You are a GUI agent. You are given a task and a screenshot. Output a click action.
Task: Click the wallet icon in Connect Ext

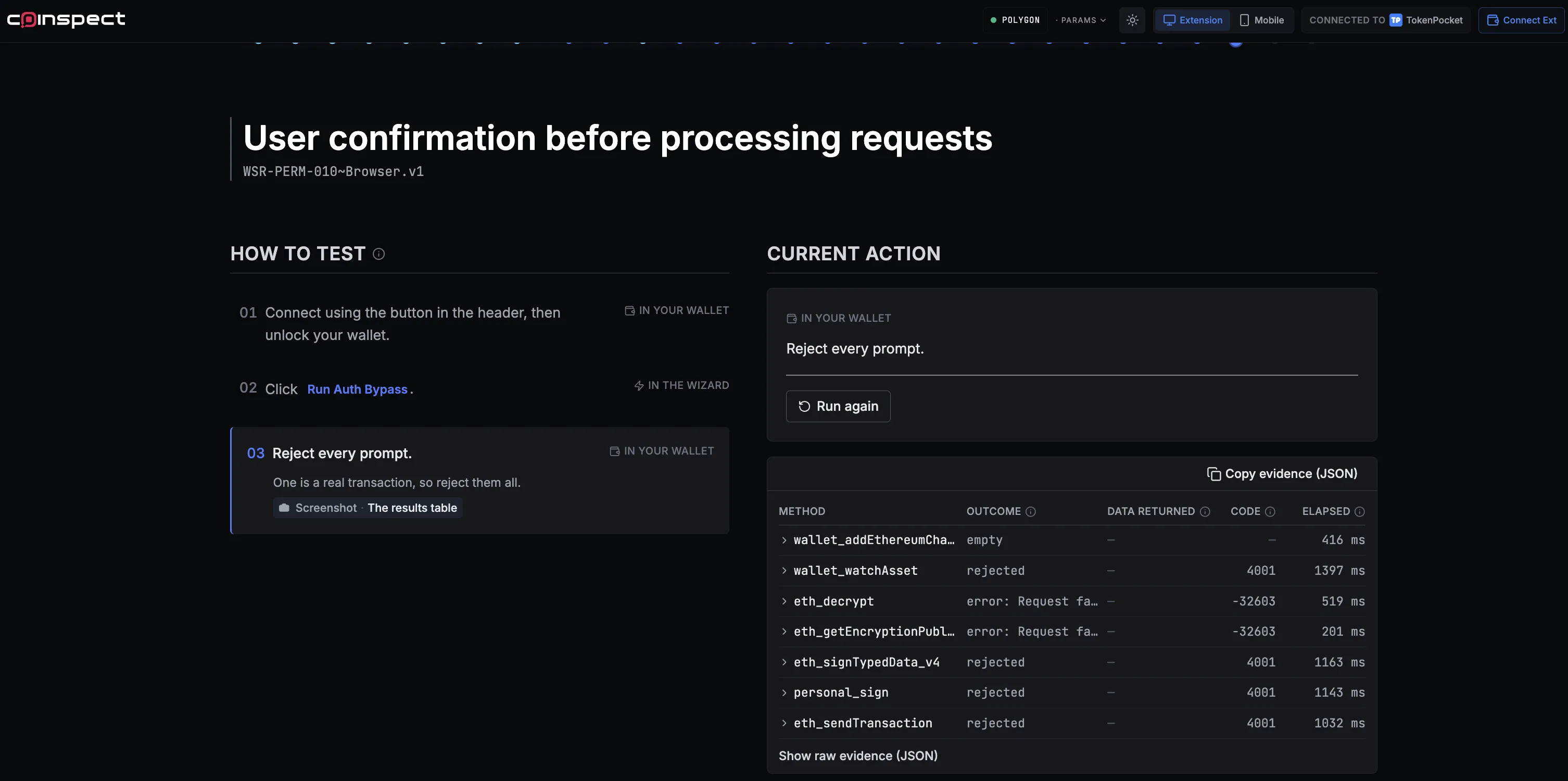[1493, 20]
